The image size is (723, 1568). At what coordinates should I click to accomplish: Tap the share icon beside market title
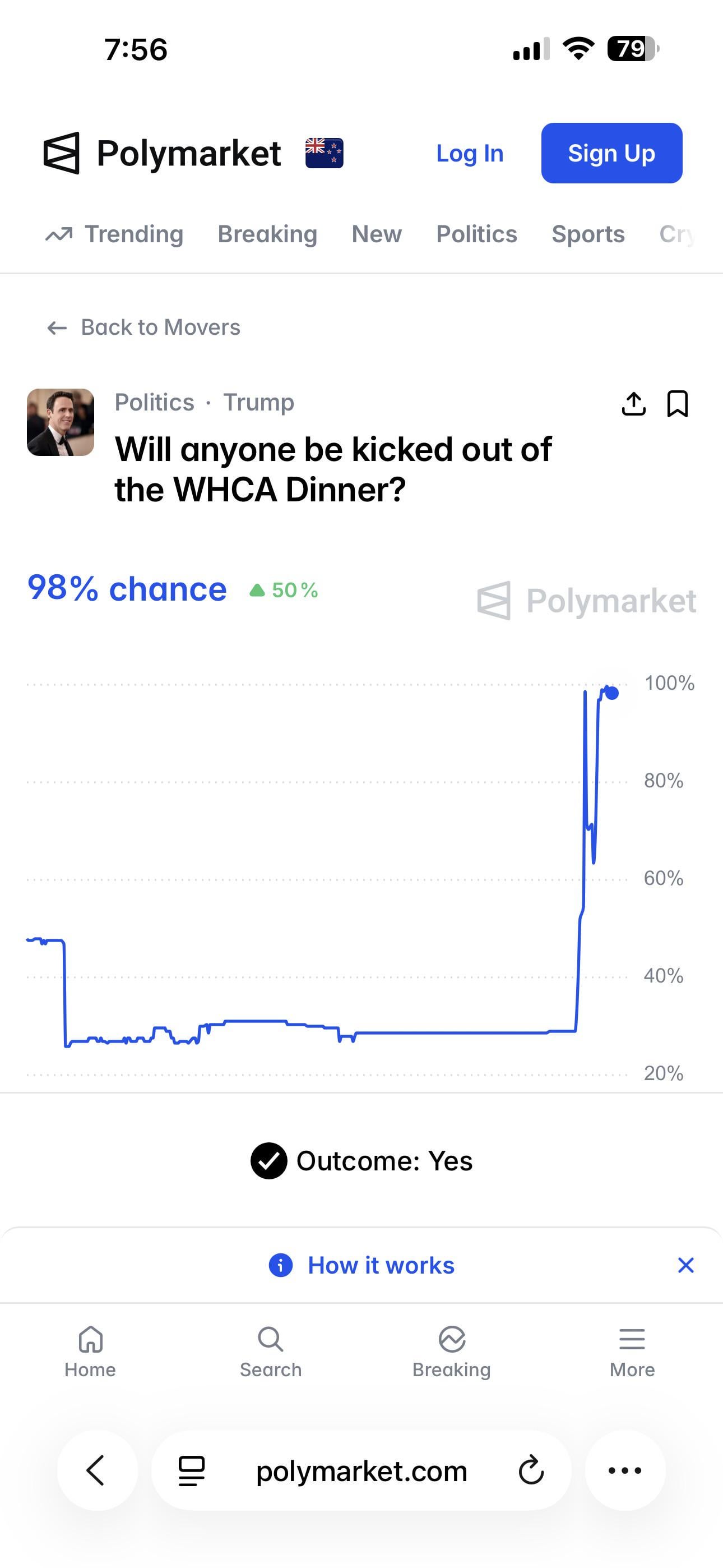coord(633,404)
